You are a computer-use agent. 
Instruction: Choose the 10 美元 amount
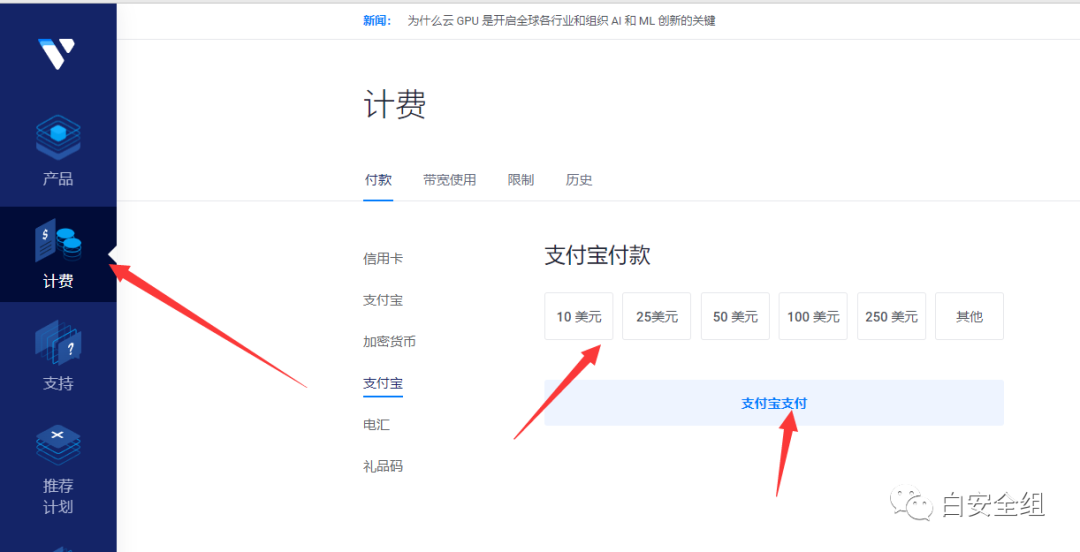(579, 316)
